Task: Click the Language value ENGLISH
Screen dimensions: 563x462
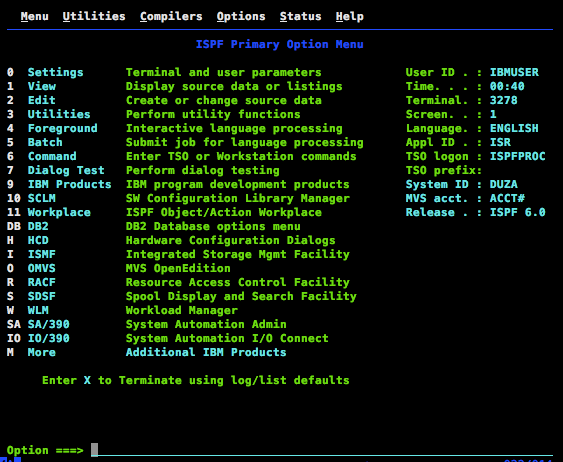Action: [x=514, y=128]
